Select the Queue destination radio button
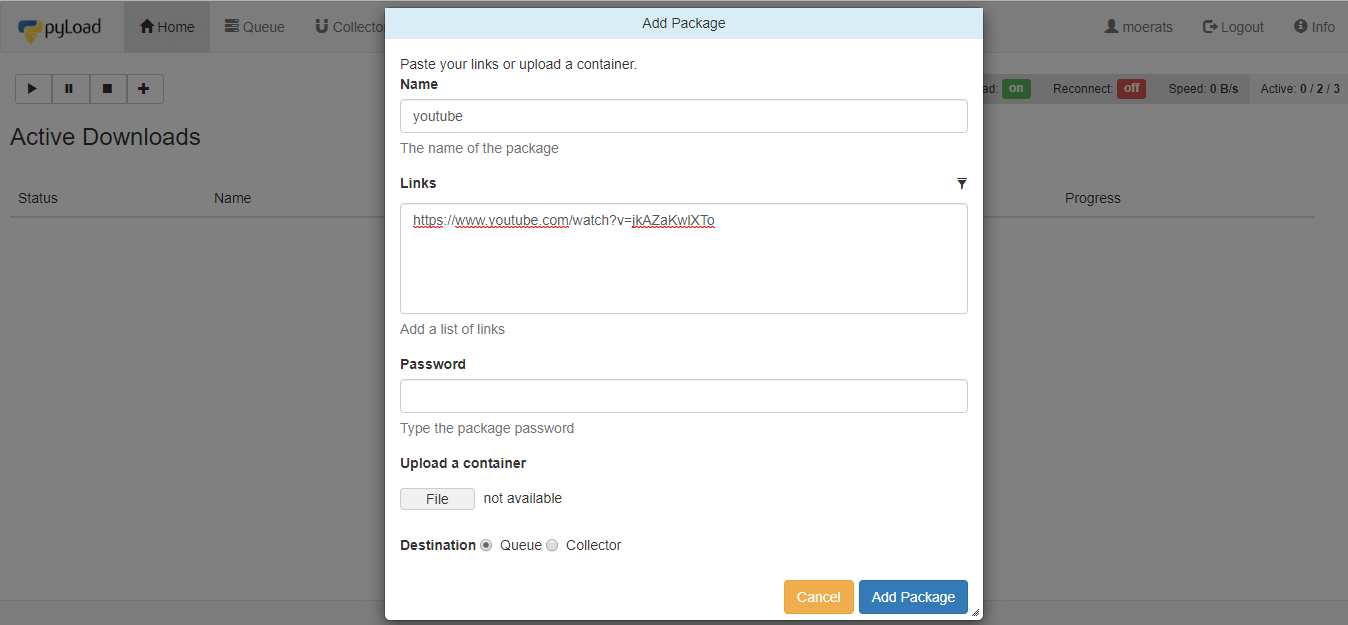The height and width of the screenshot is (625, 1348). click(486, 546)
